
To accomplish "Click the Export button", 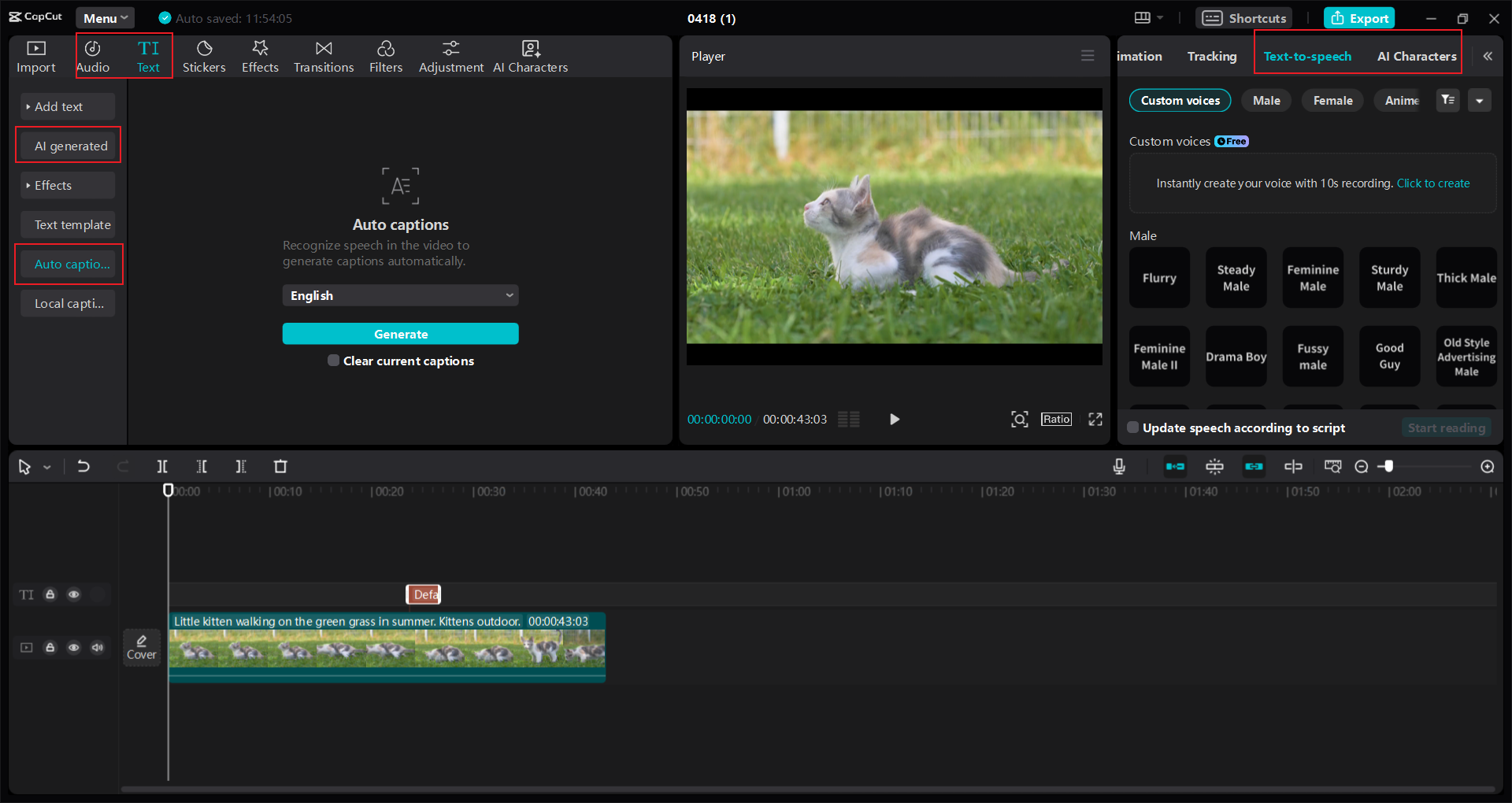I will [x=1359, y=18].
